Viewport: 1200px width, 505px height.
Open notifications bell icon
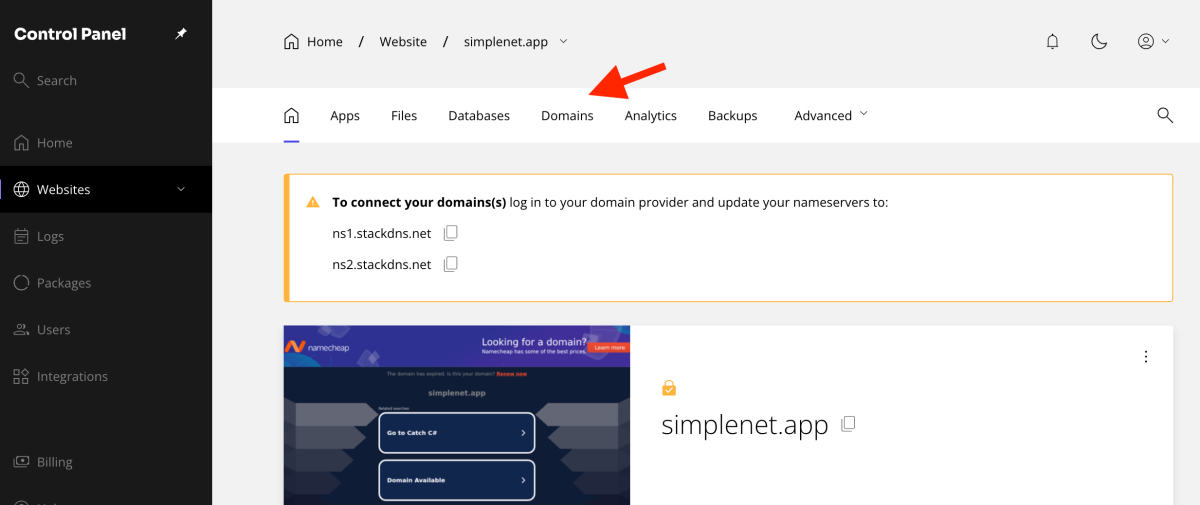pyautogui.click(x=1052, y=41)
